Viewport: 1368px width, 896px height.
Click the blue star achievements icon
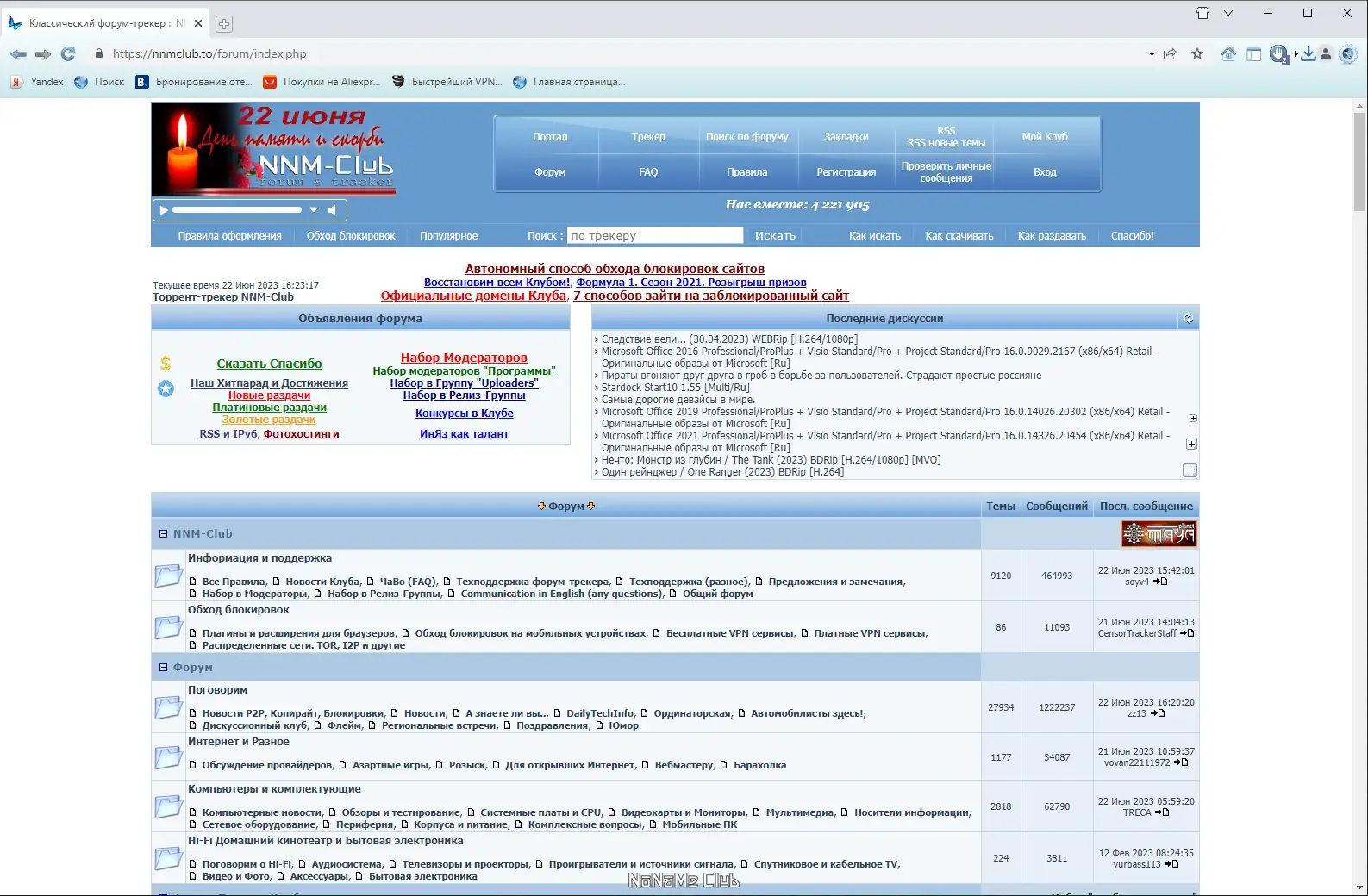166,389
